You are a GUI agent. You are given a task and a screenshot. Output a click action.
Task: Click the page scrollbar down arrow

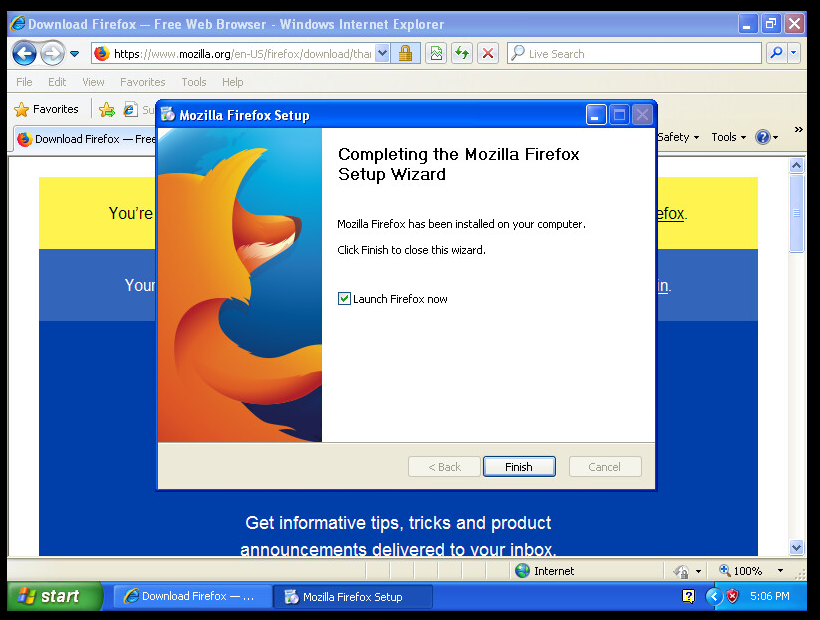click(x=796, y=547)
